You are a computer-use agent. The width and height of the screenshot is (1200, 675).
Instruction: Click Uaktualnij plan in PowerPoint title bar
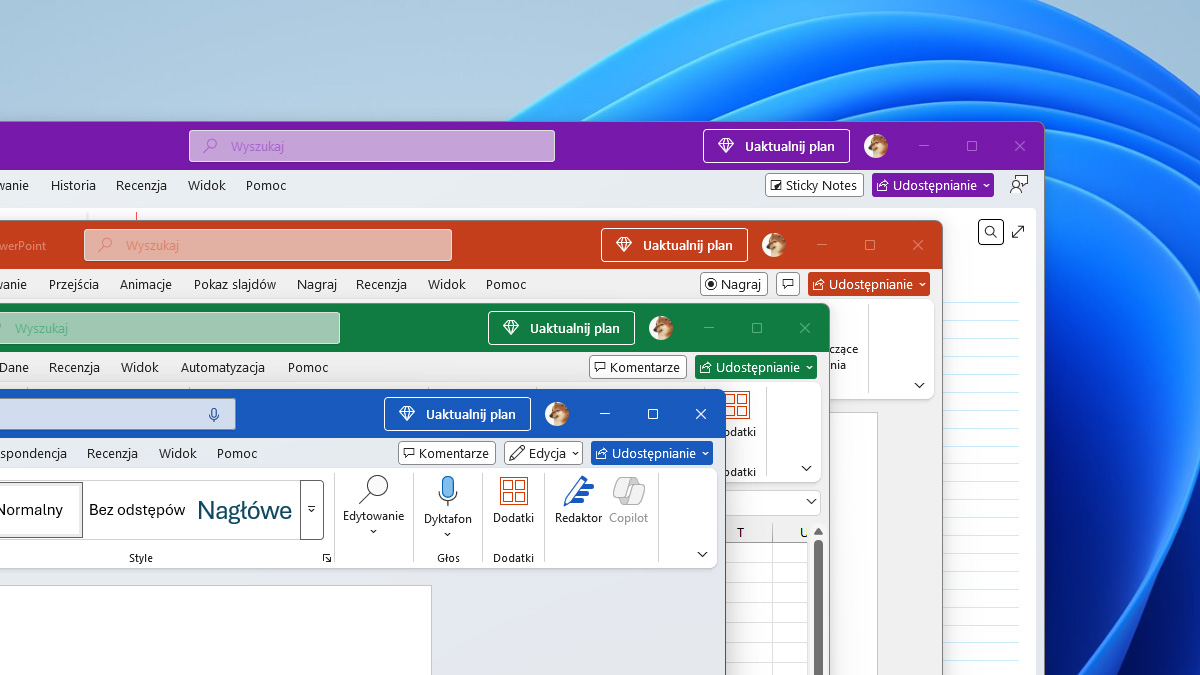pos(674,245)
